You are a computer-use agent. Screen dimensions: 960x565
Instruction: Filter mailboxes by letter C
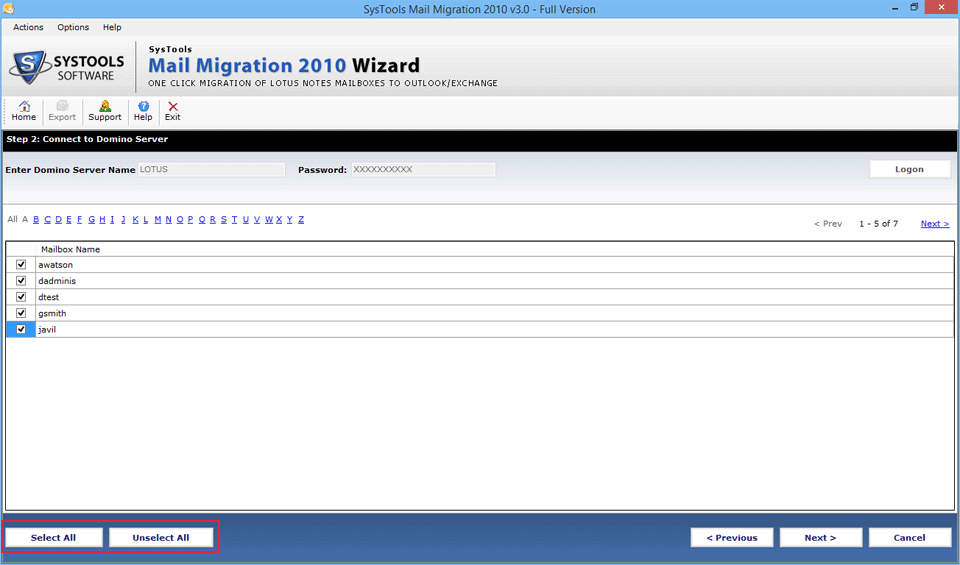coord(47,219)
